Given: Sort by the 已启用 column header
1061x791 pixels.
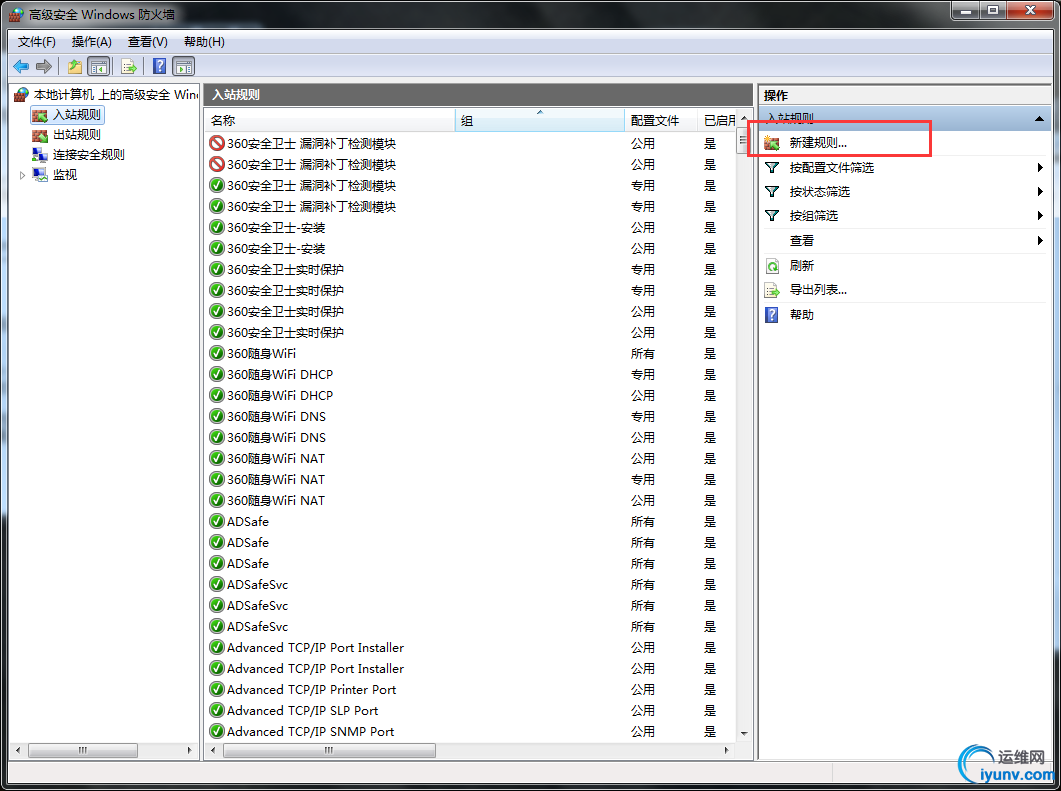Looking at the screenshot, I should coord(718,120).
